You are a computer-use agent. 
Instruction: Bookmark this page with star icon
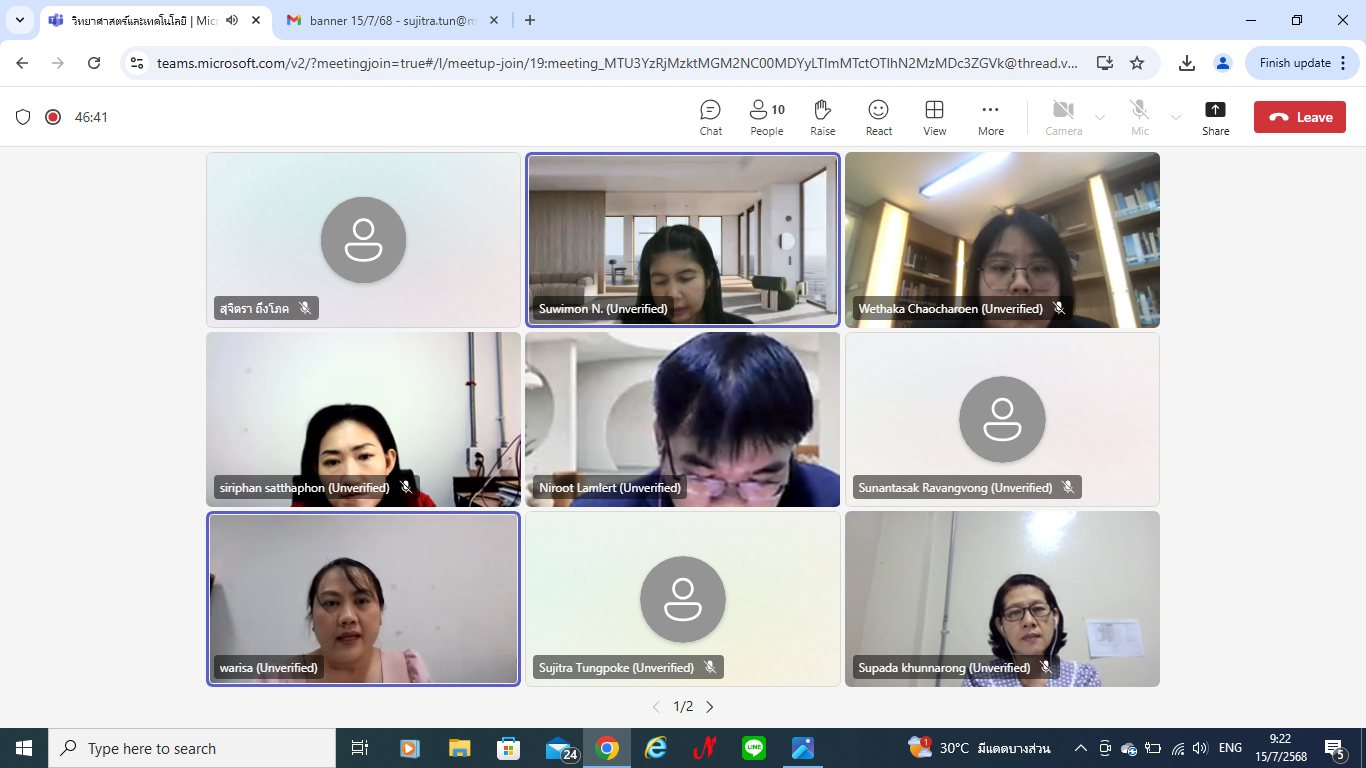1137,63
